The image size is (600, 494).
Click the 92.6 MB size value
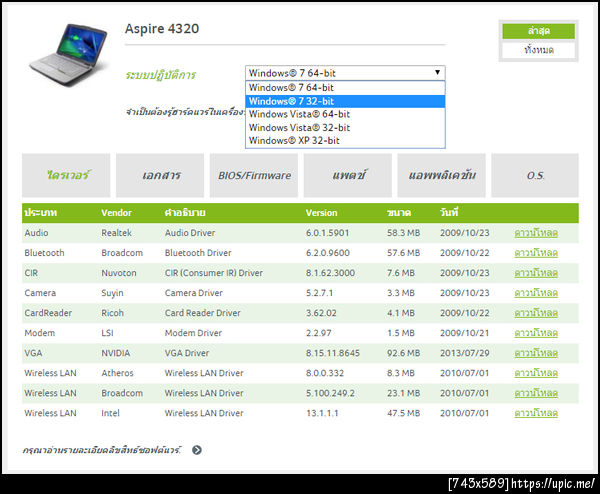(403, 353)
